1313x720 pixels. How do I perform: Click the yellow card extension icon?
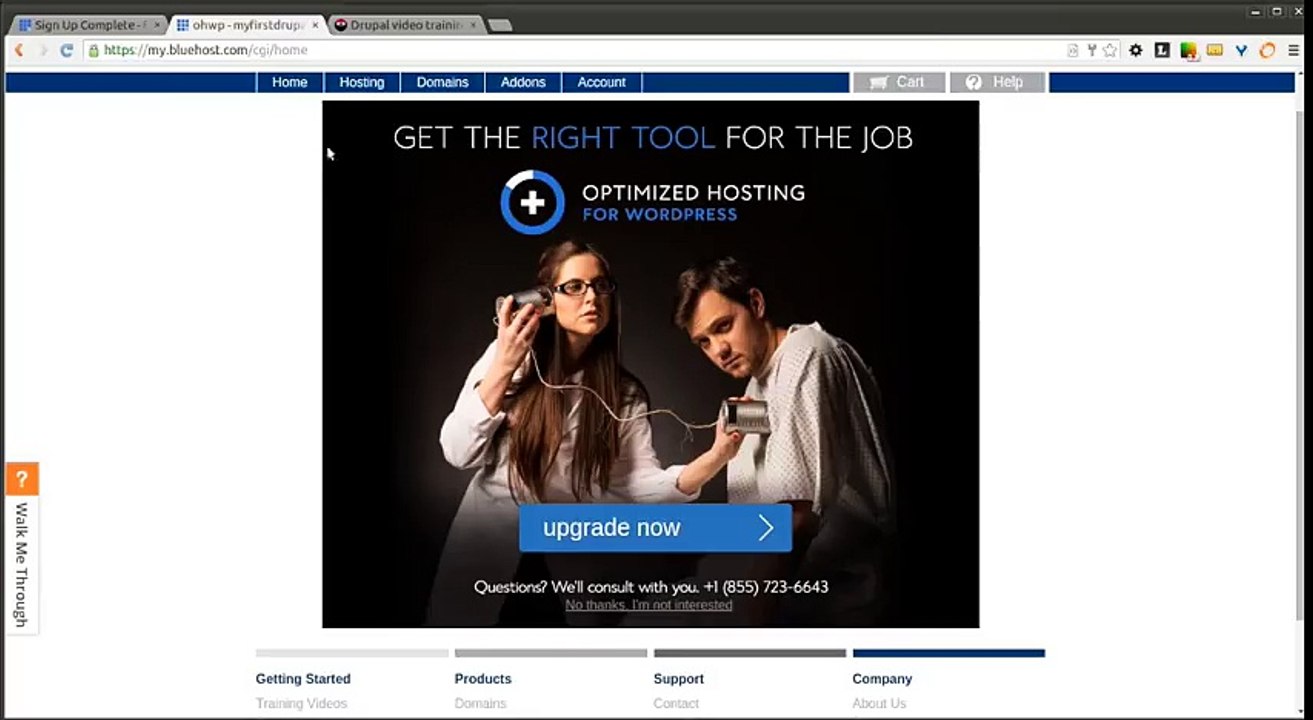pos(1215,50)
